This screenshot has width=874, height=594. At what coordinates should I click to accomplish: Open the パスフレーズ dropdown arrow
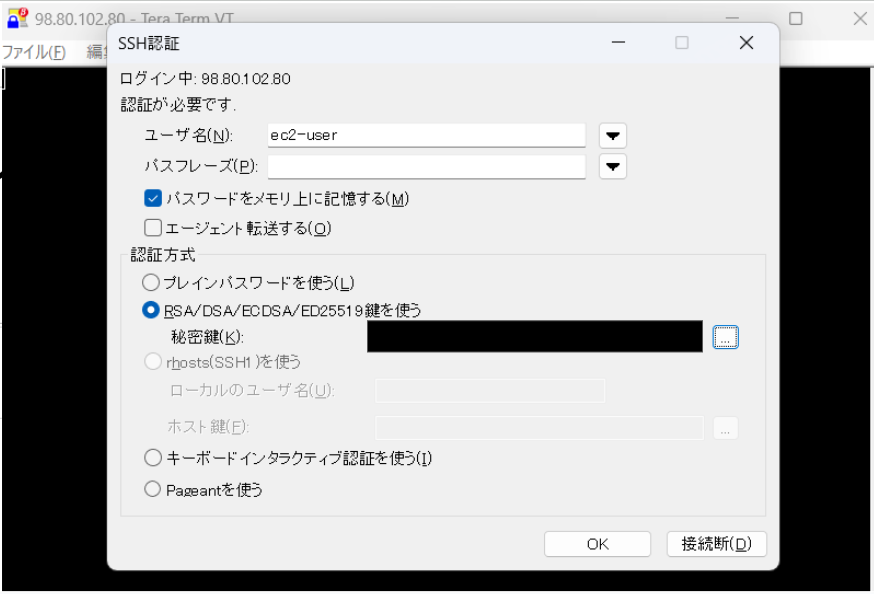613,167
